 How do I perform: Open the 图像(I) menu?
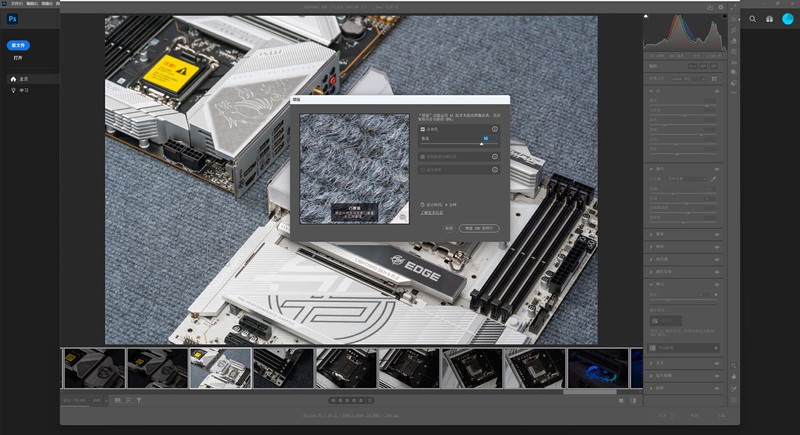click(46, 3)
